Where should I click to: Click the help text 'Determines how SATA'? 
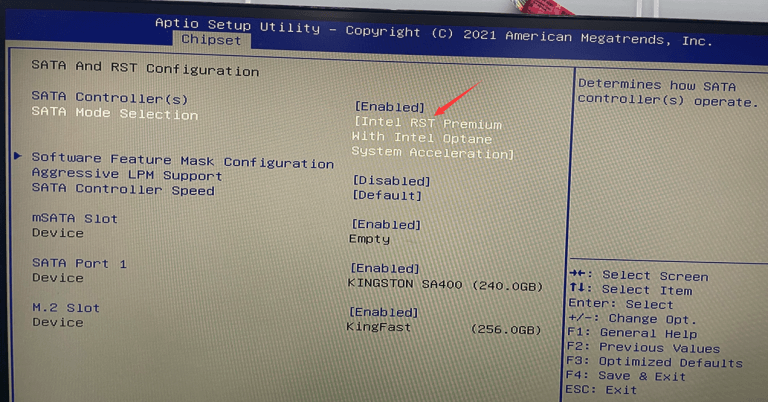[x=657, y=85]
